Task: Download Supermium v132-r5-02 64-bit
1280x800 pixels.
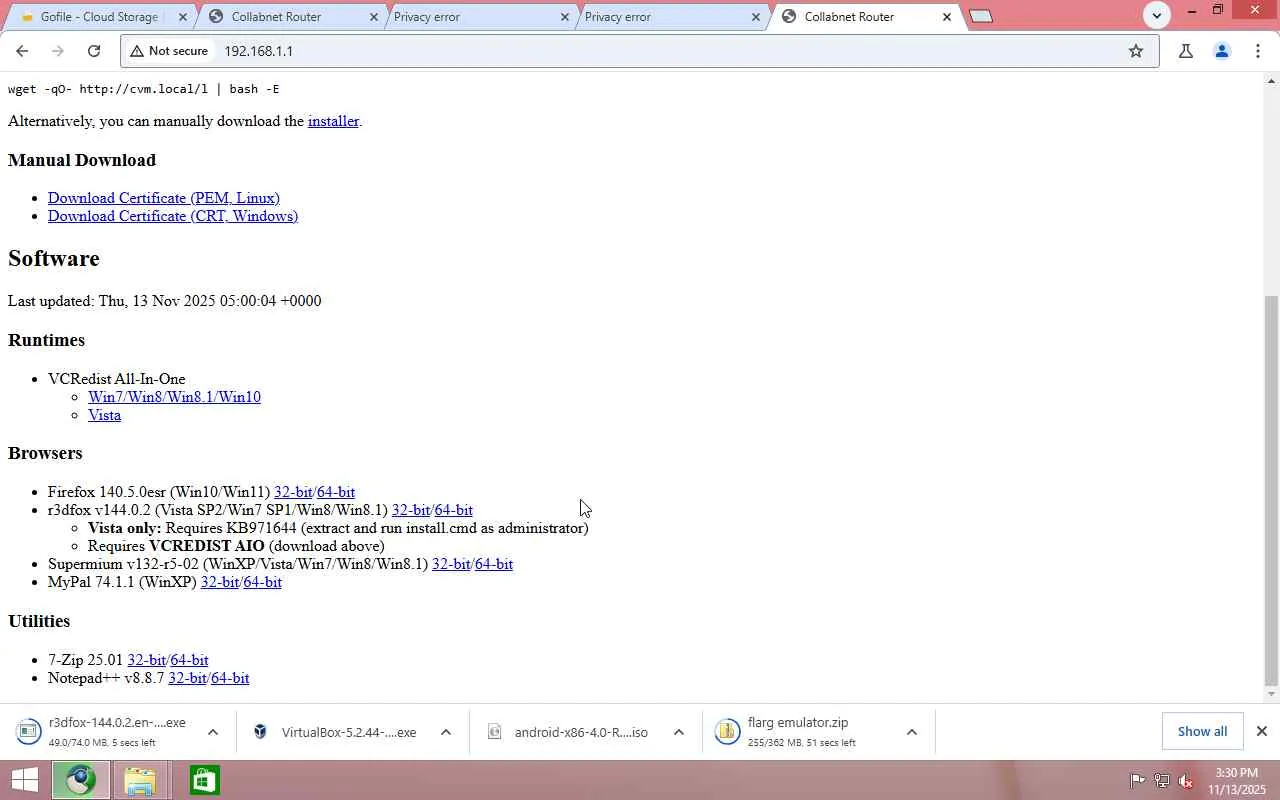Action: 494,564
